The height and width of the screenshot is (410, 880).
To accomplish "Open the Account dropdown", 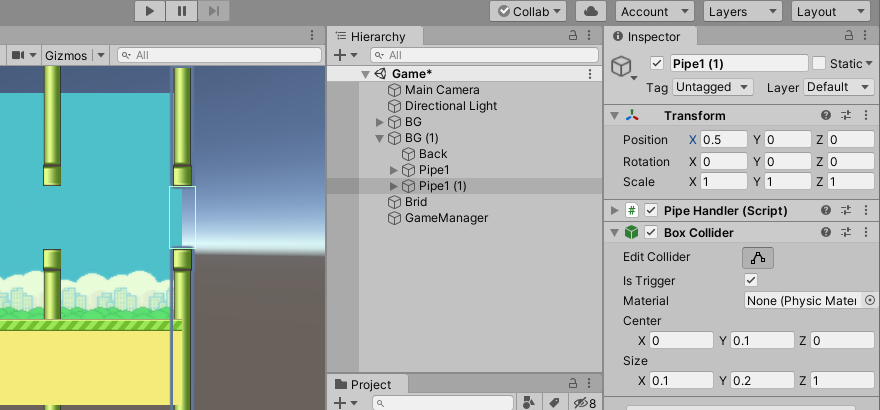I will click(x=654, y=11).
